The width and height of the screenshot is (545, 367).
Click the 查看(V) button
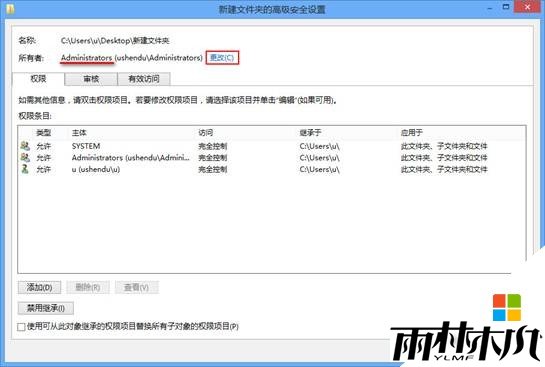tap(137, 287)
